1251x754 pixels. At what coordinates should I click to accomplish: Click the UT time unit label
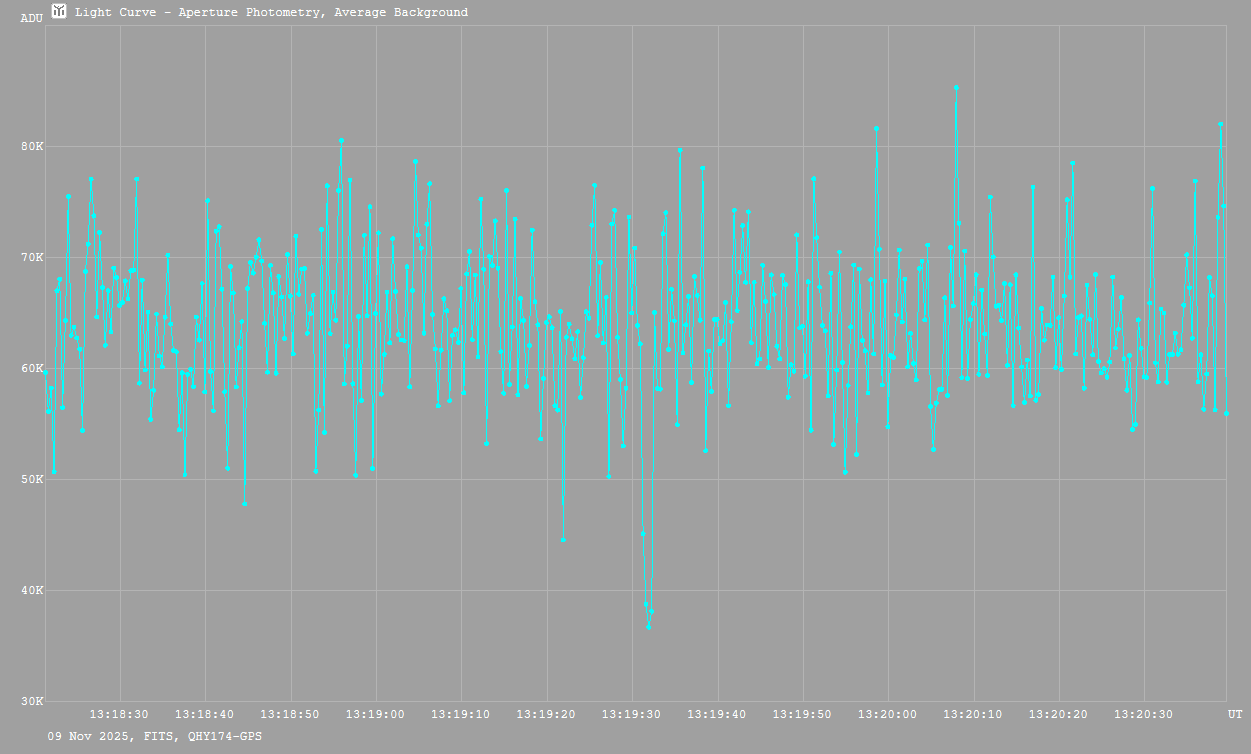click(1235, 714)
